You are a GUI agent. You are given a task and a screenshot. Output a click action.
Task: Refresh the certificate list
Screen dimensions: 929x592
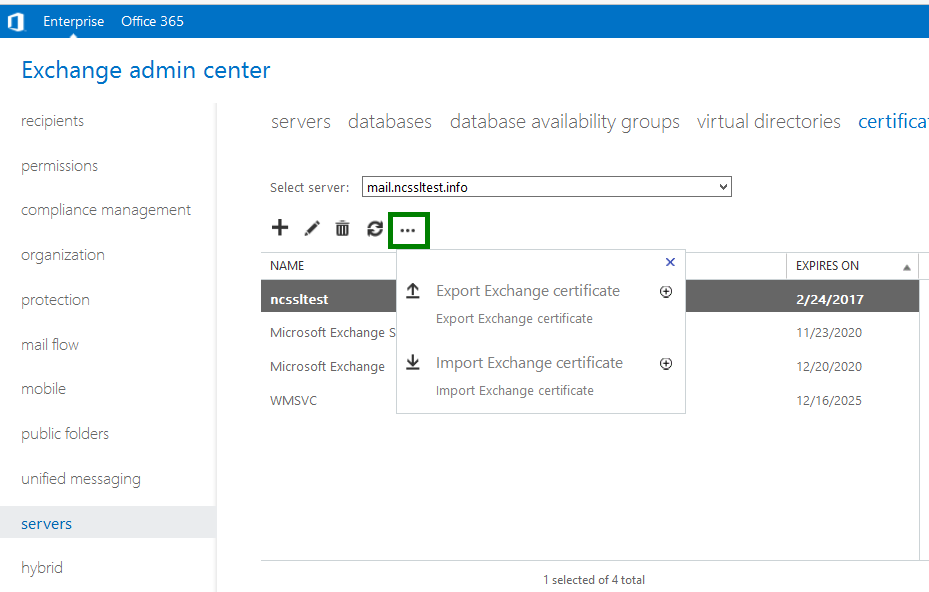(x=375, y=228)
